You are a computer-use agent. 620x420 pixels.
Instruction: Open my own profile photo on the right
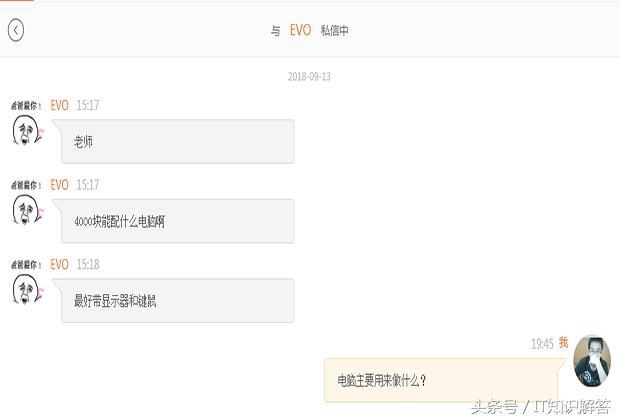[x=591, y=362]
